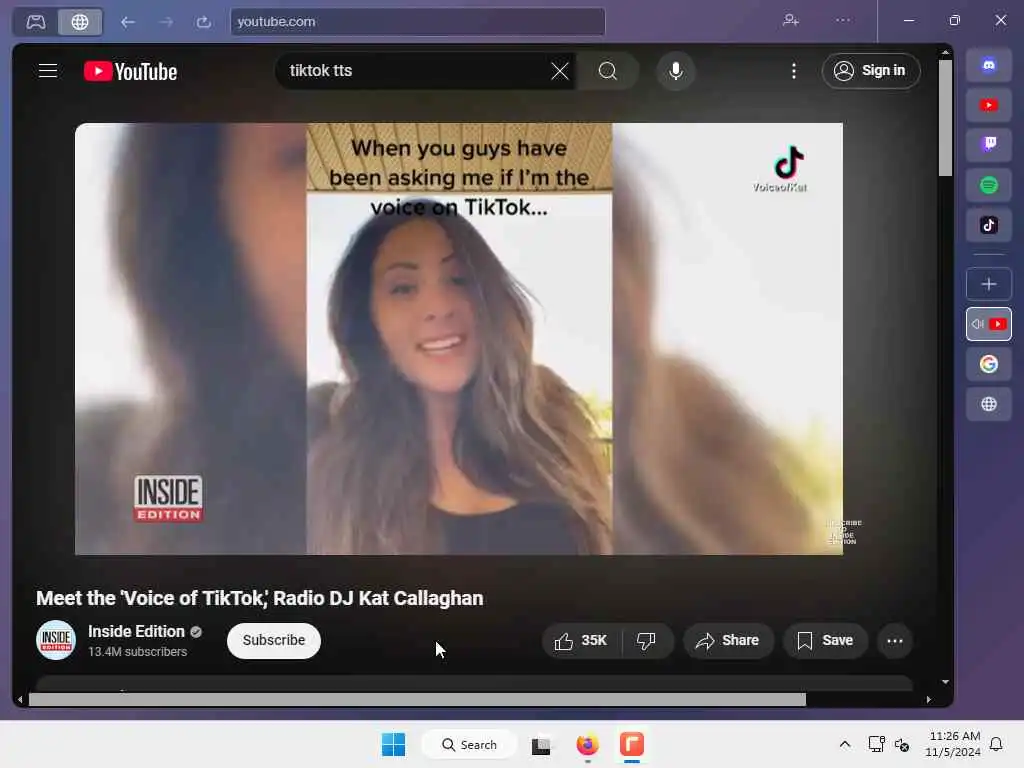This screenshot has width=1024, height=768.
Task: Reload the page with refresh icon
Action: coord(204,22)
